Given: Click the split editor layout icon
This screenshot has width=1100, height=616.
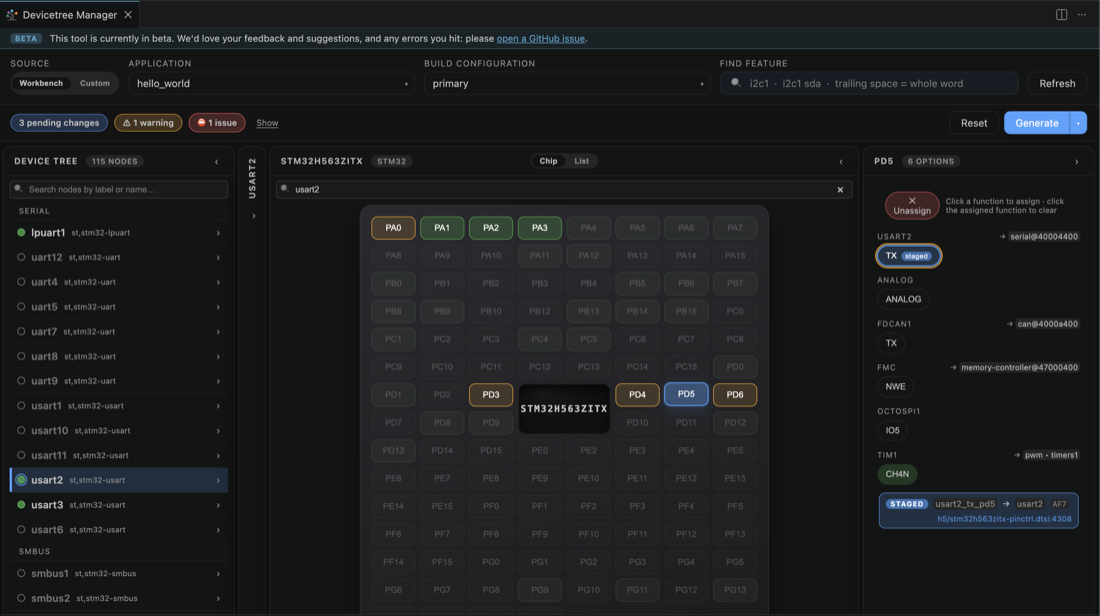Looking at the screenshot, I should tap(1061, 15).
